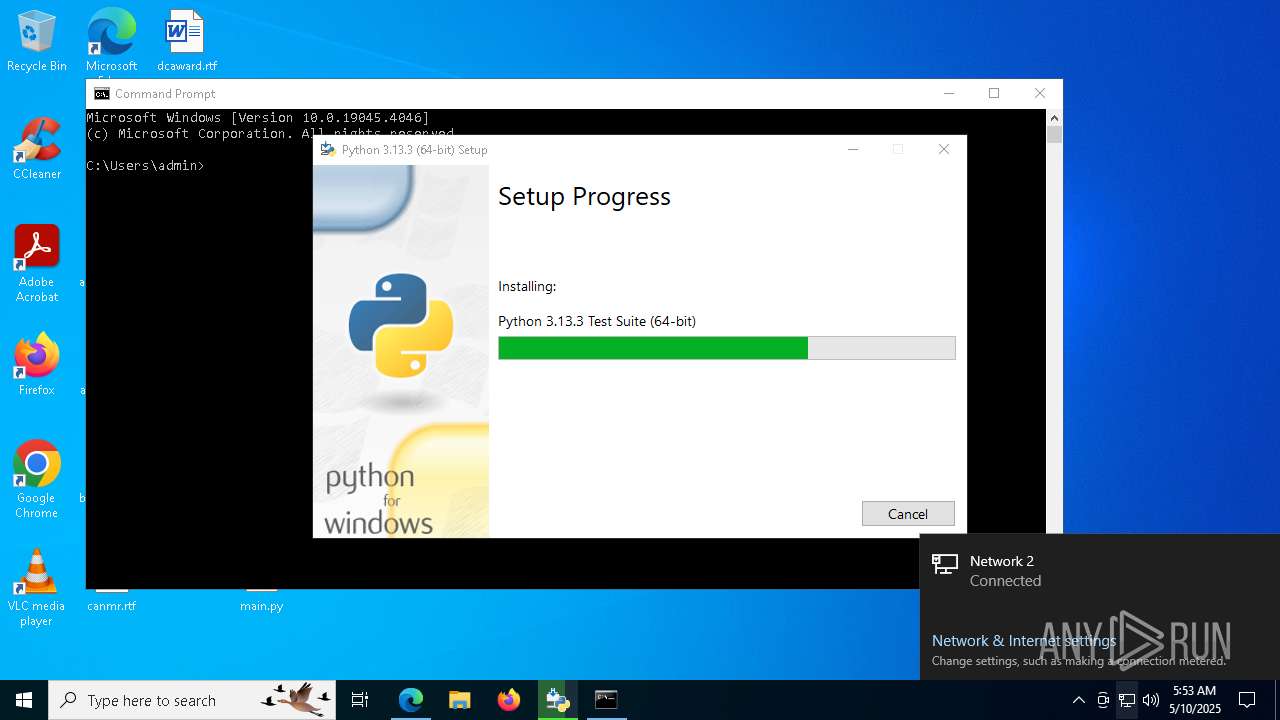Show hidden system tray icons
Viewport: 1280px width, 720px height.
point(1078,700)
